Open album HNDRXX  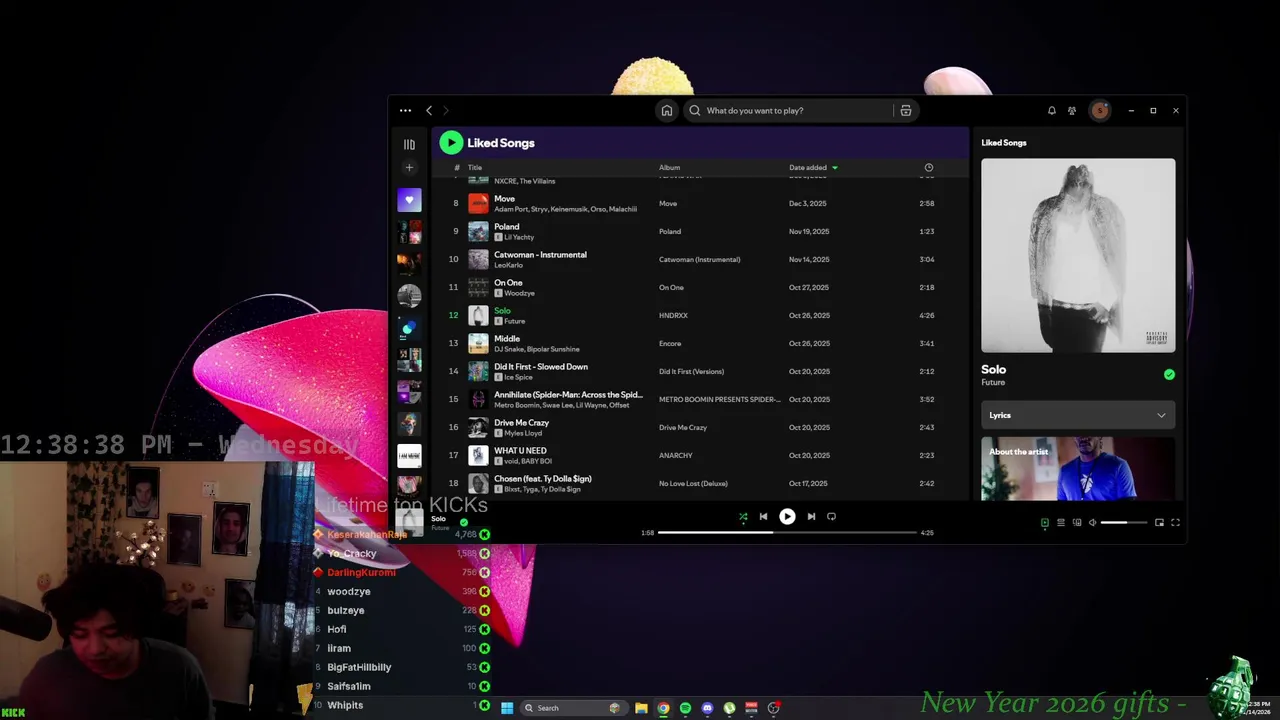673,315
